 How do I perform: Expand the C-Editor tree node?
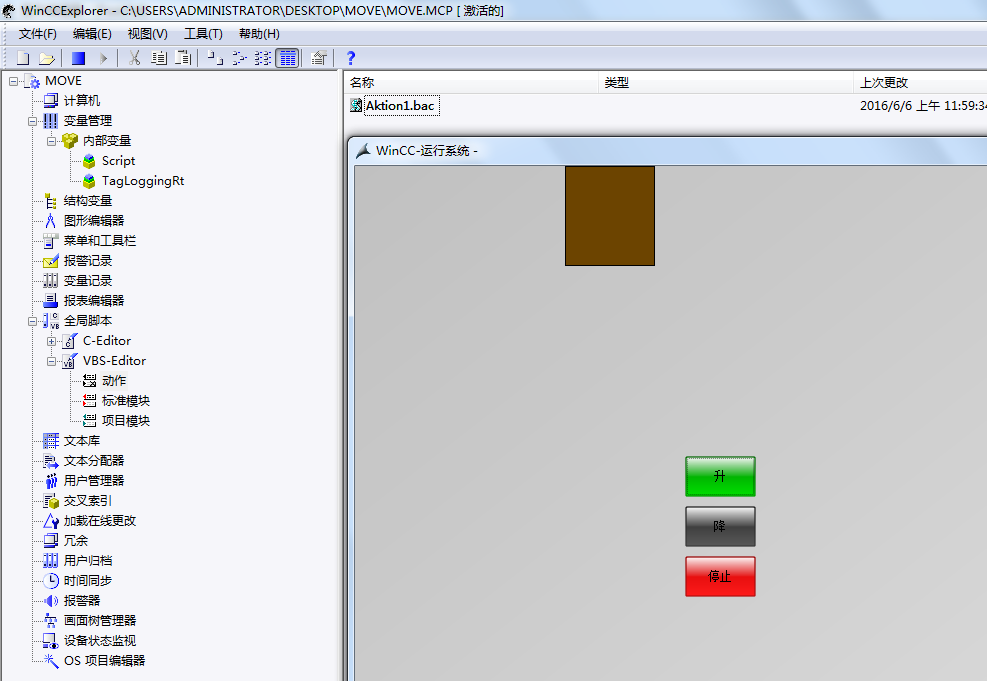(x=51, y=341)
